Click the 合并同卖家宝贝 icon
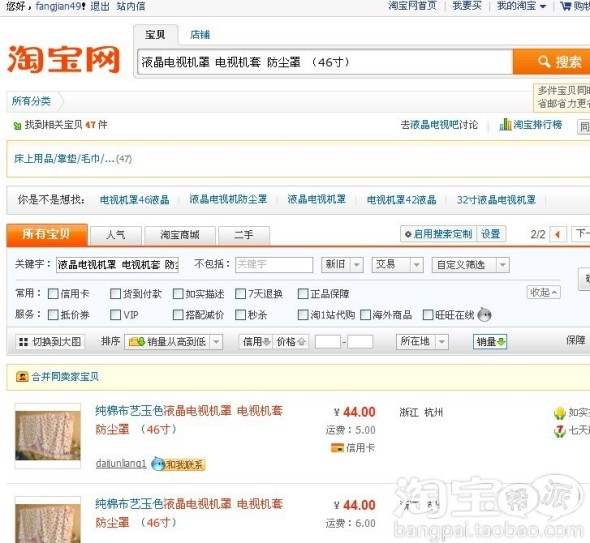Viewport: 590px width, 543px height. point(22,376)
